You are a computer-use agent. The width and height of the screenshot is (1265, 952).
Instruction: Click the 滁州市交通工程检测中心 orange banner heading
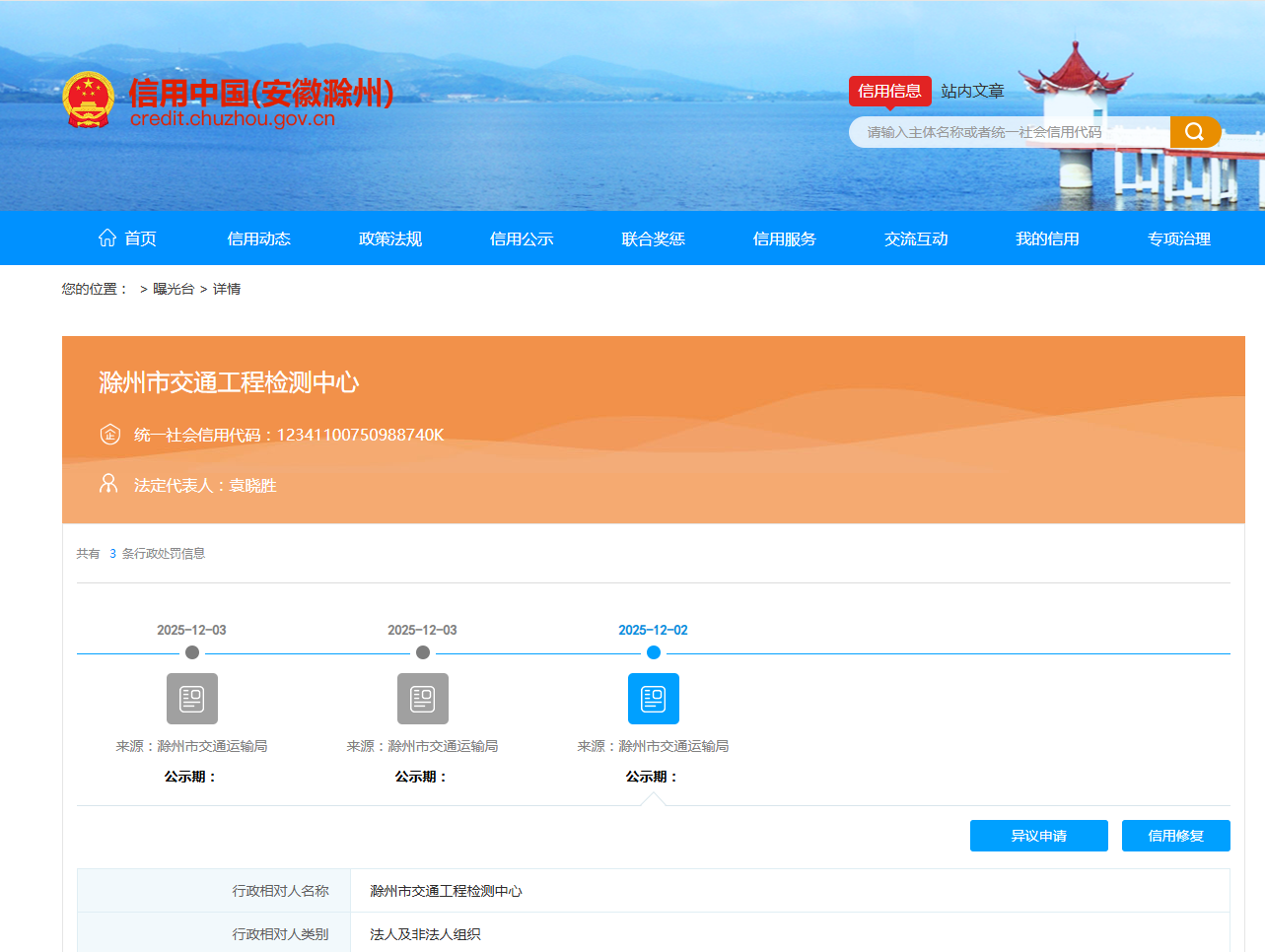click(x=229, y=382)
